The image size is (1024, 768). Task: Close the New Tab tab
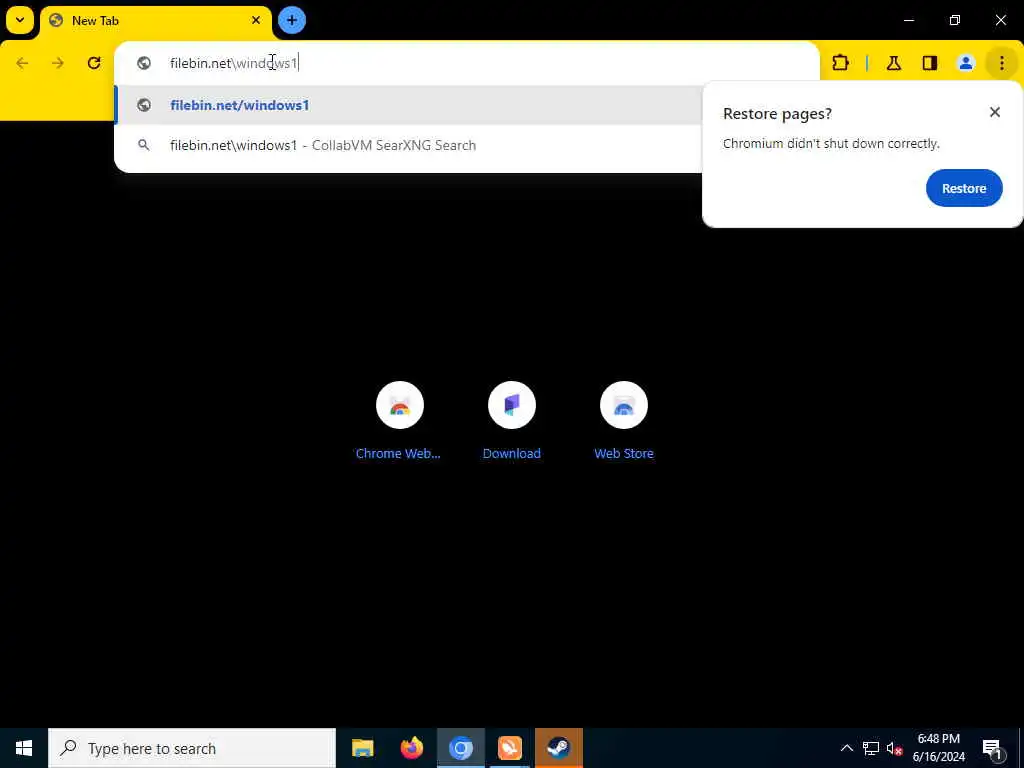[x=256, y=20]
